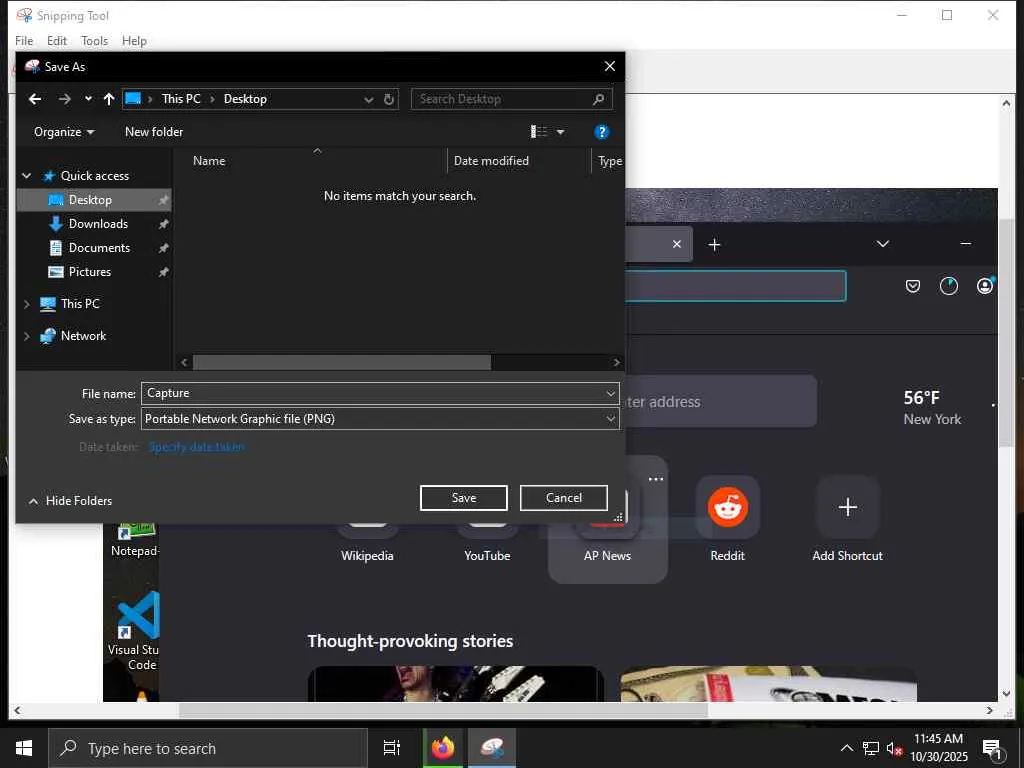The height and width of the screenshot is (768, 1024).
Task: Click This PC in breadcrumb path
Action: tap(181, 99)
